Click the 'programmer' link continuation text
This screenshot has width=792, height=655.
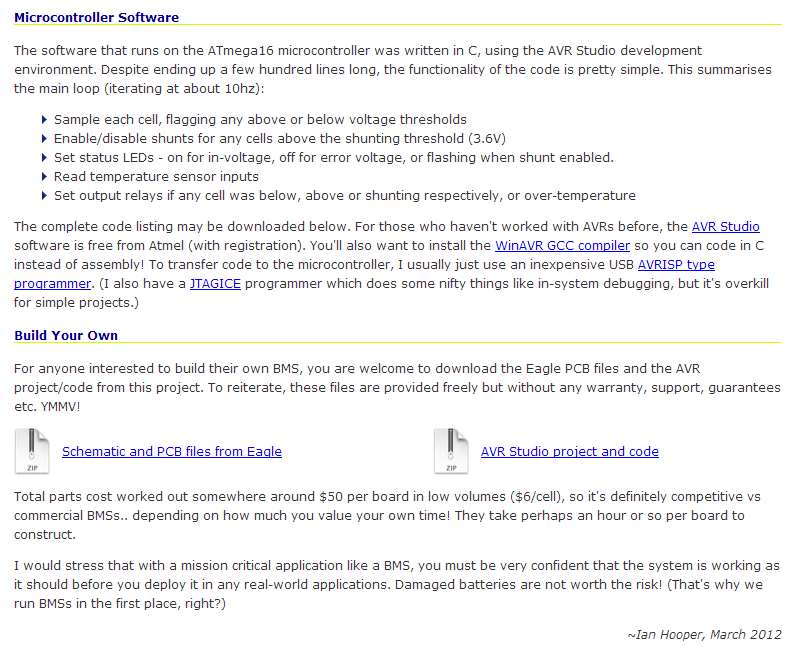click(x=53, y=284)
